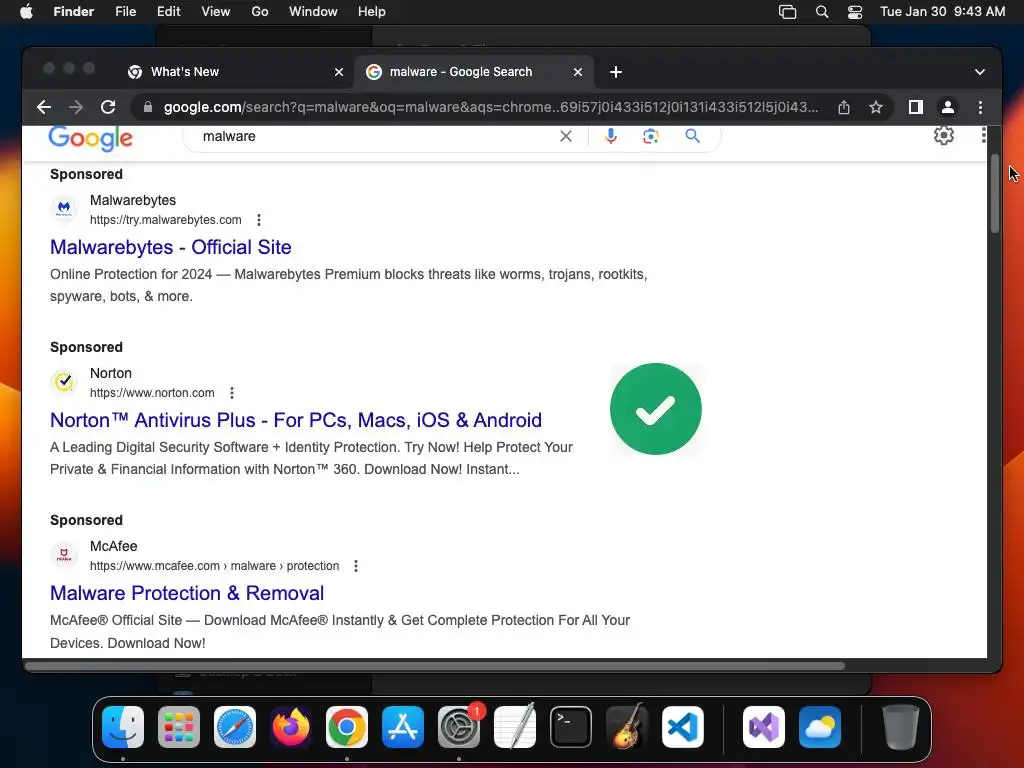
Task: Close the malware - Google Search tab
Action: [x=578, y=72]
